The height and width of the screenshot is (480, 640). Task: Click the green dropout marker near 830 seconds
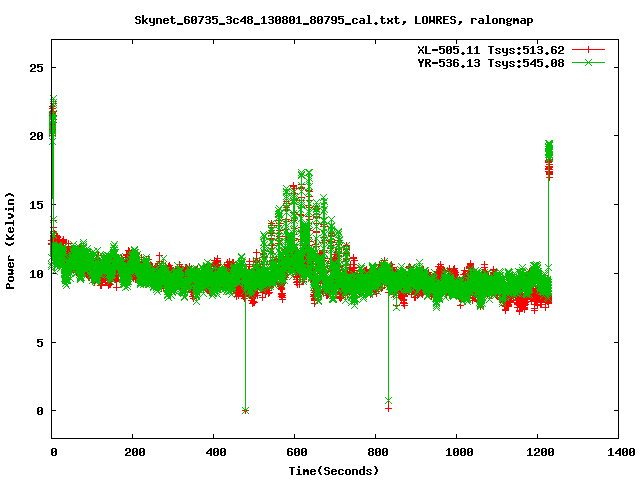[x=388, y=400]
